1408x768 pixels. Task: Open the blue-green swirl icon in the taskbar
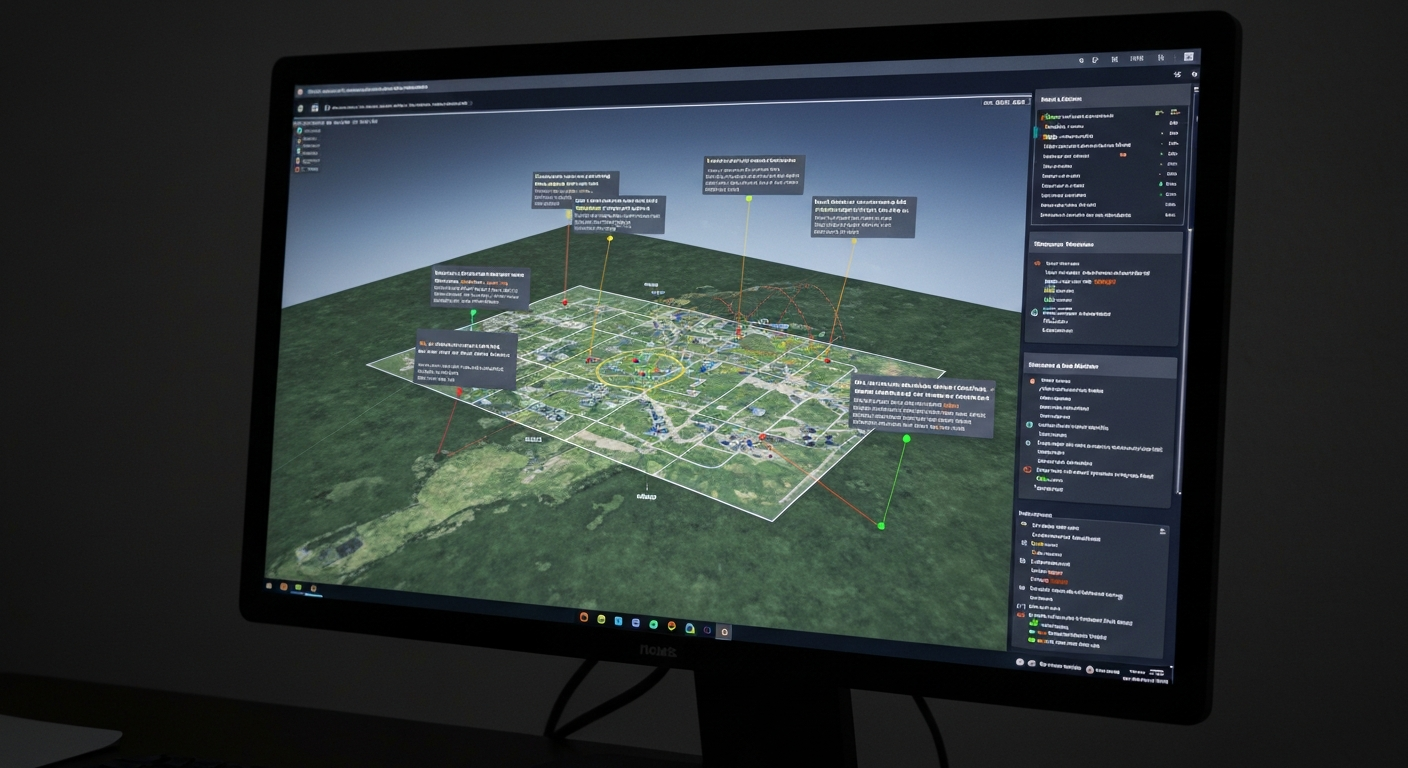(x=689, y=628)
